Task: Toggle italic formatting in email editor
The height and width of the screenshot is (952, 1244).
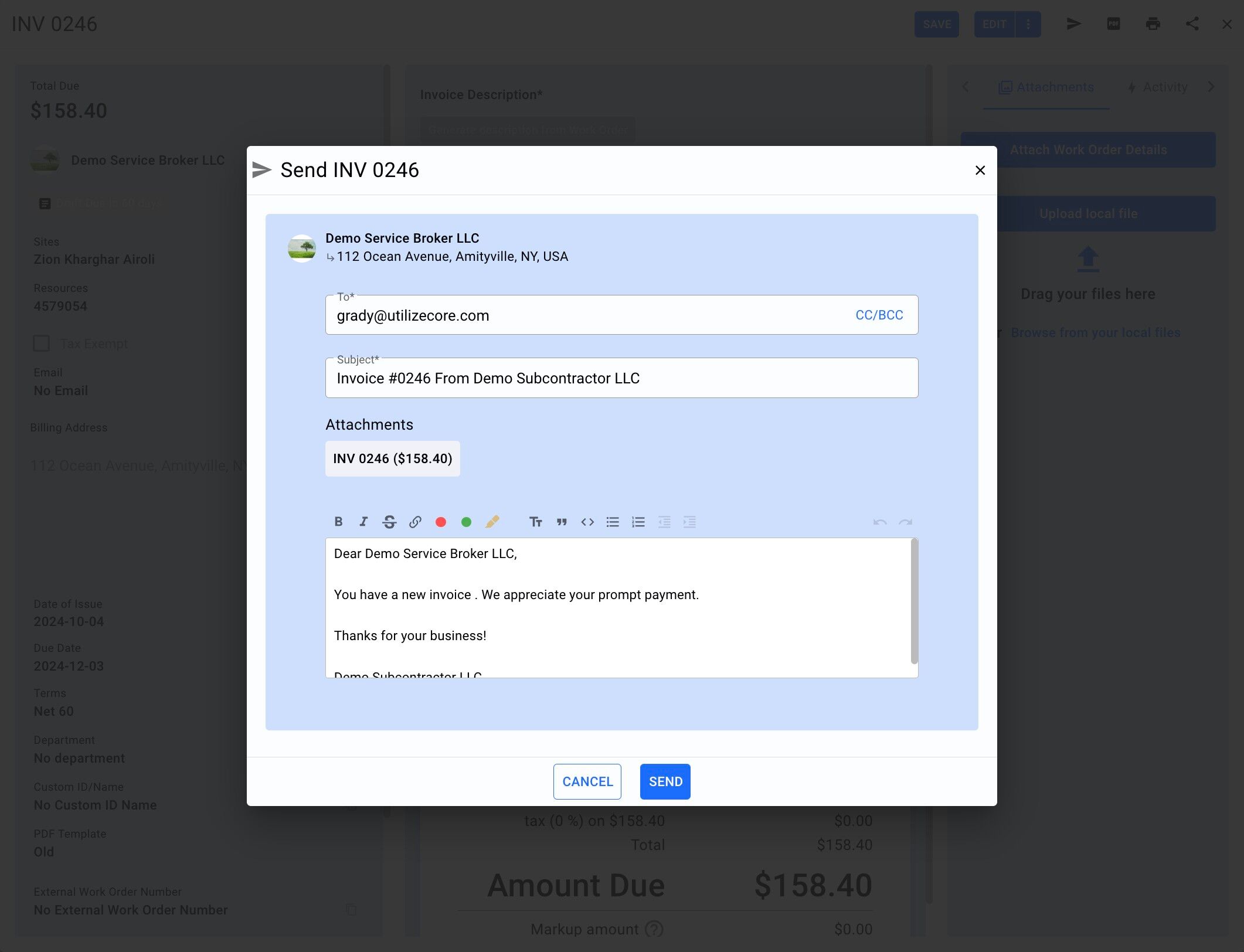Action: (x=363, y=522)
